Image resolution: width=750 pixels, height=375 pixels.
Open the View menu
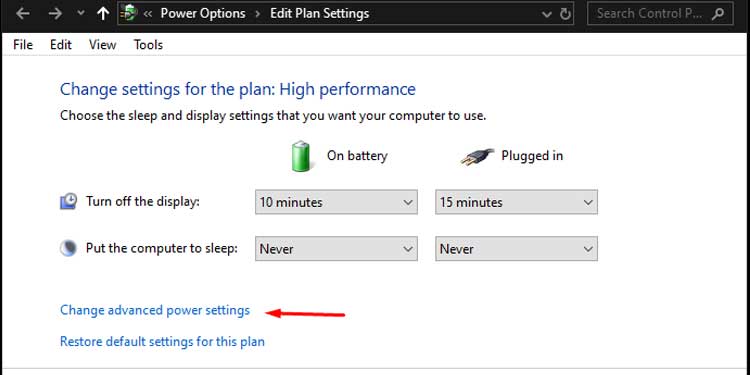coord(102,45)
